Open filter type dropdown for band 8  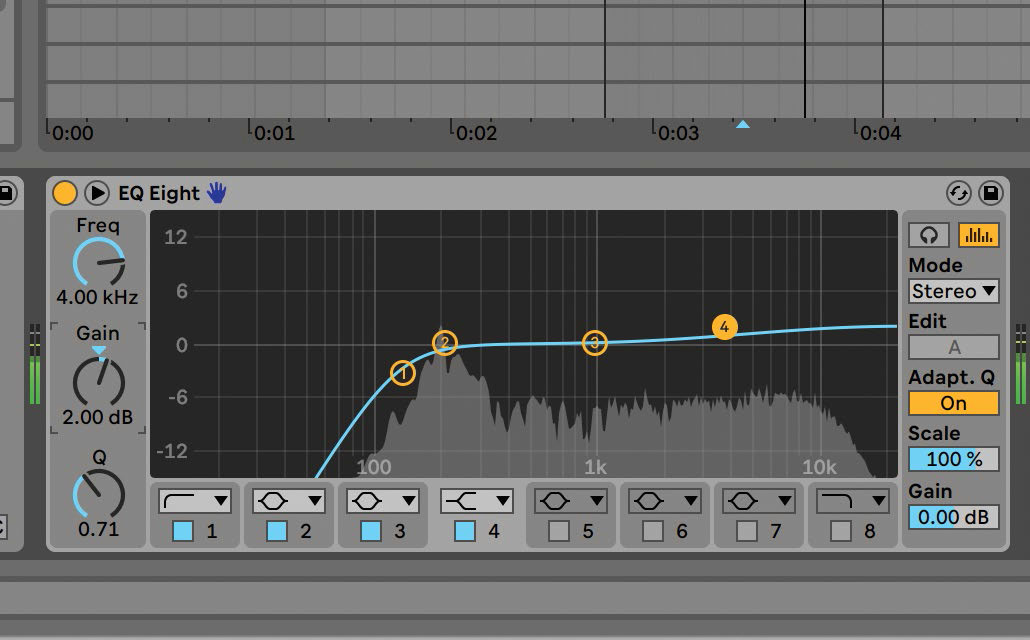point(852,501)
